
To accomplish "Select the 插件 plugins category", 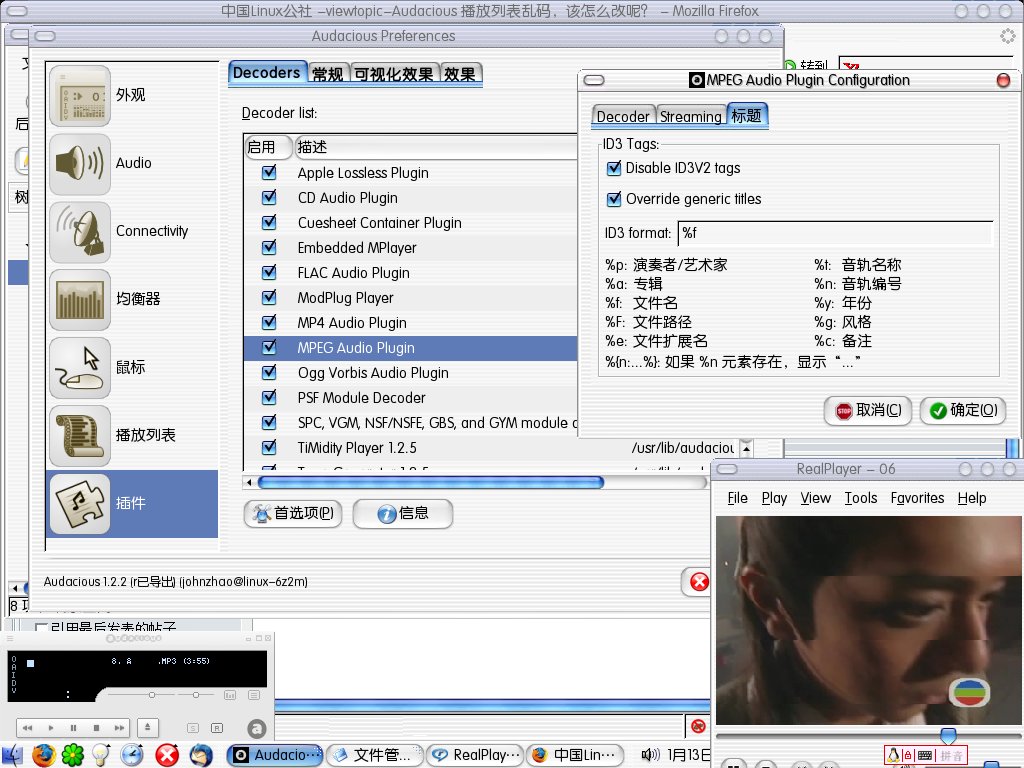I will coord(132,504).
